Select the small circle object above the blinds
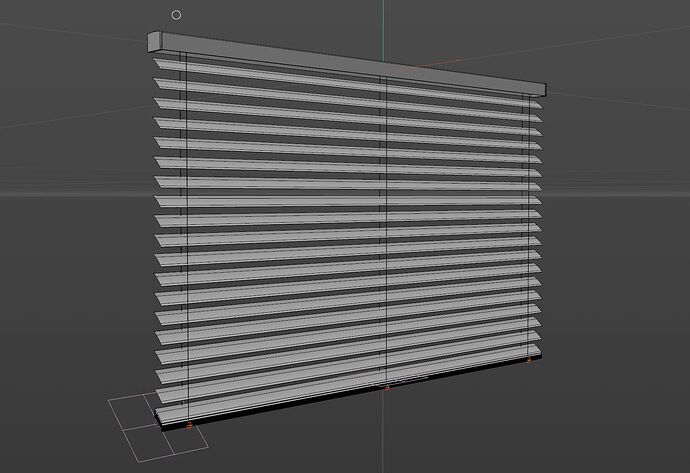 pyautogui.click(x=176, y=15)
